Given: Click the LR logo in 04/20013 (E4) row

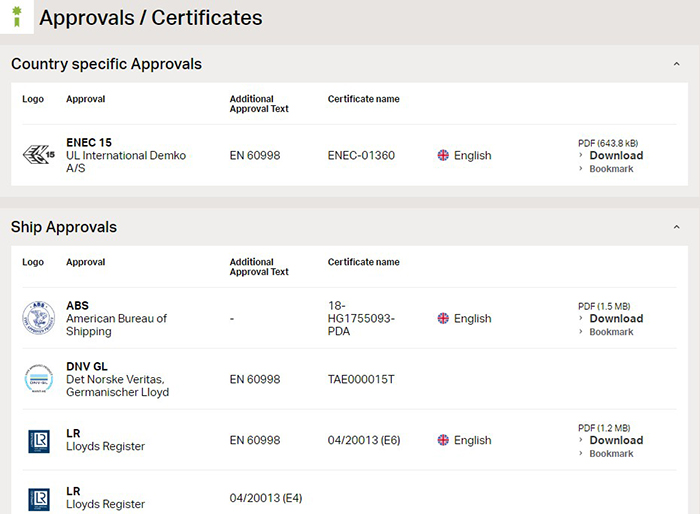Looking at the screenshot, I should point(39,499).
